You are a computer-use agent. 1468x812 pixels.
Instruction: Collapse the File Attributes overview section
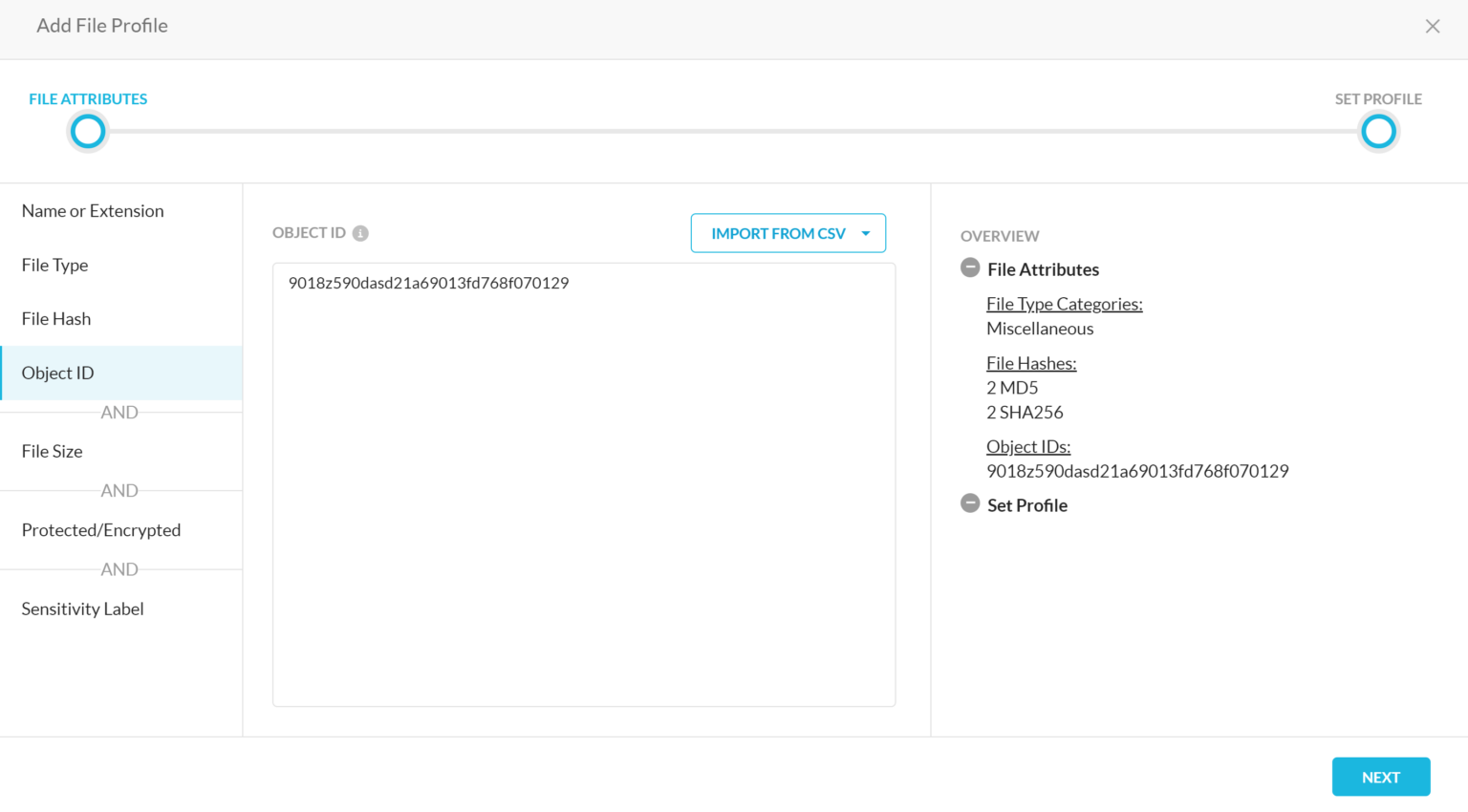[x=969, y=268]
